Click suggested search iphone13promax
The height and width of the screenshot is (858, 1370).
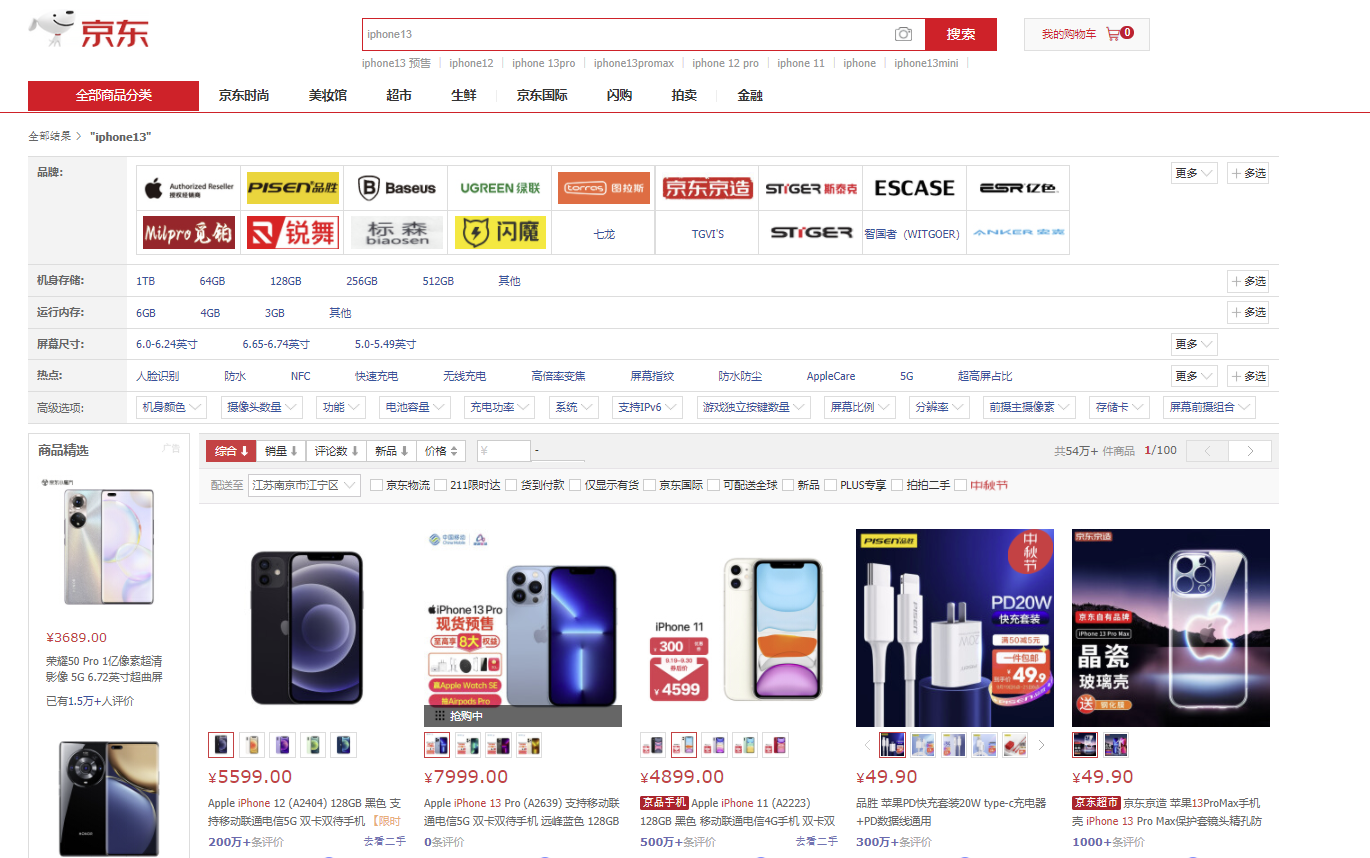point(634,63)
